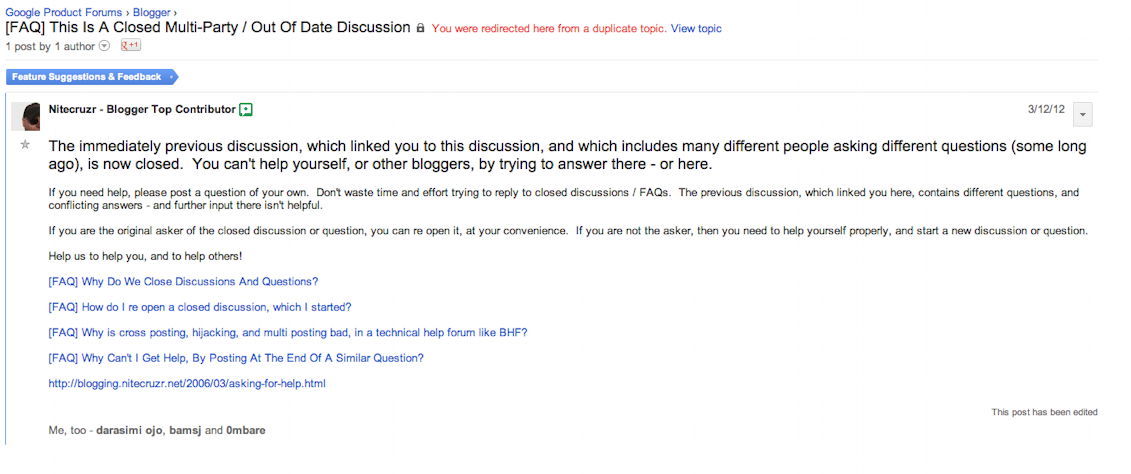Star this post by Nitecruzr
This screenshot has width=1131, height=474.
tap(25, 145)
